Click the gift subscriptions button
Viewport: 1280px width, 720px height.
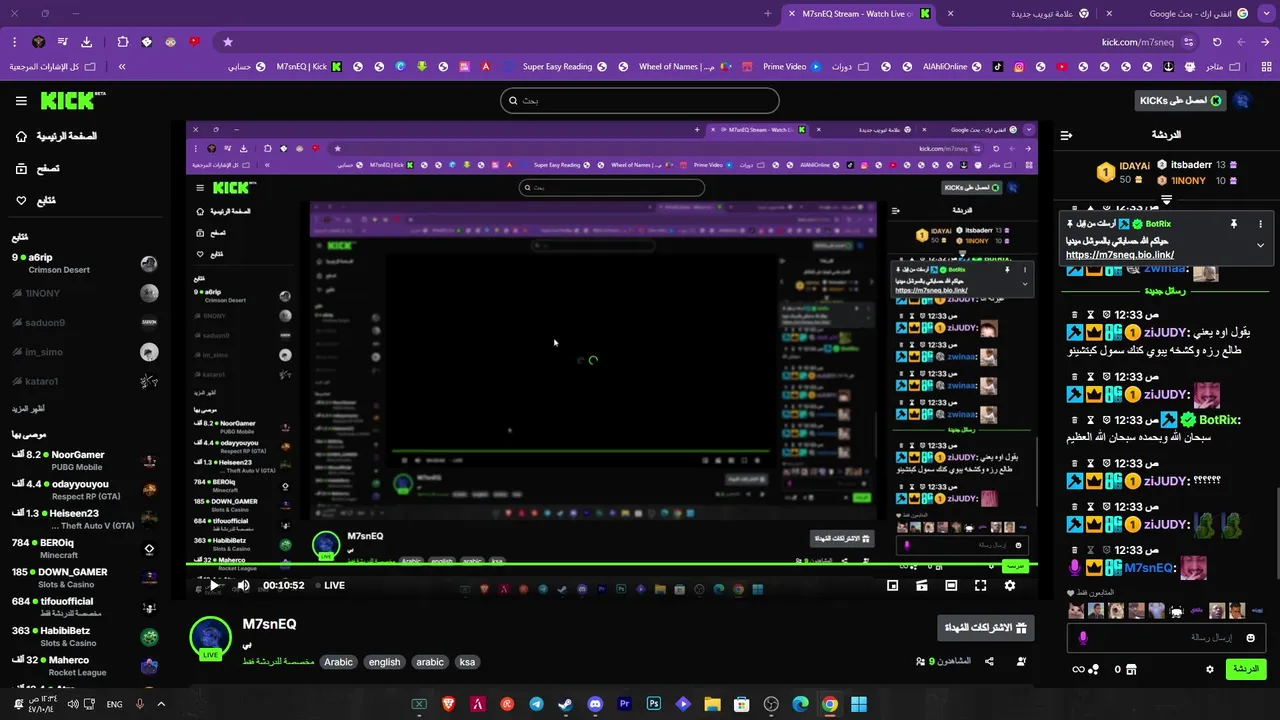click(985, 628)
